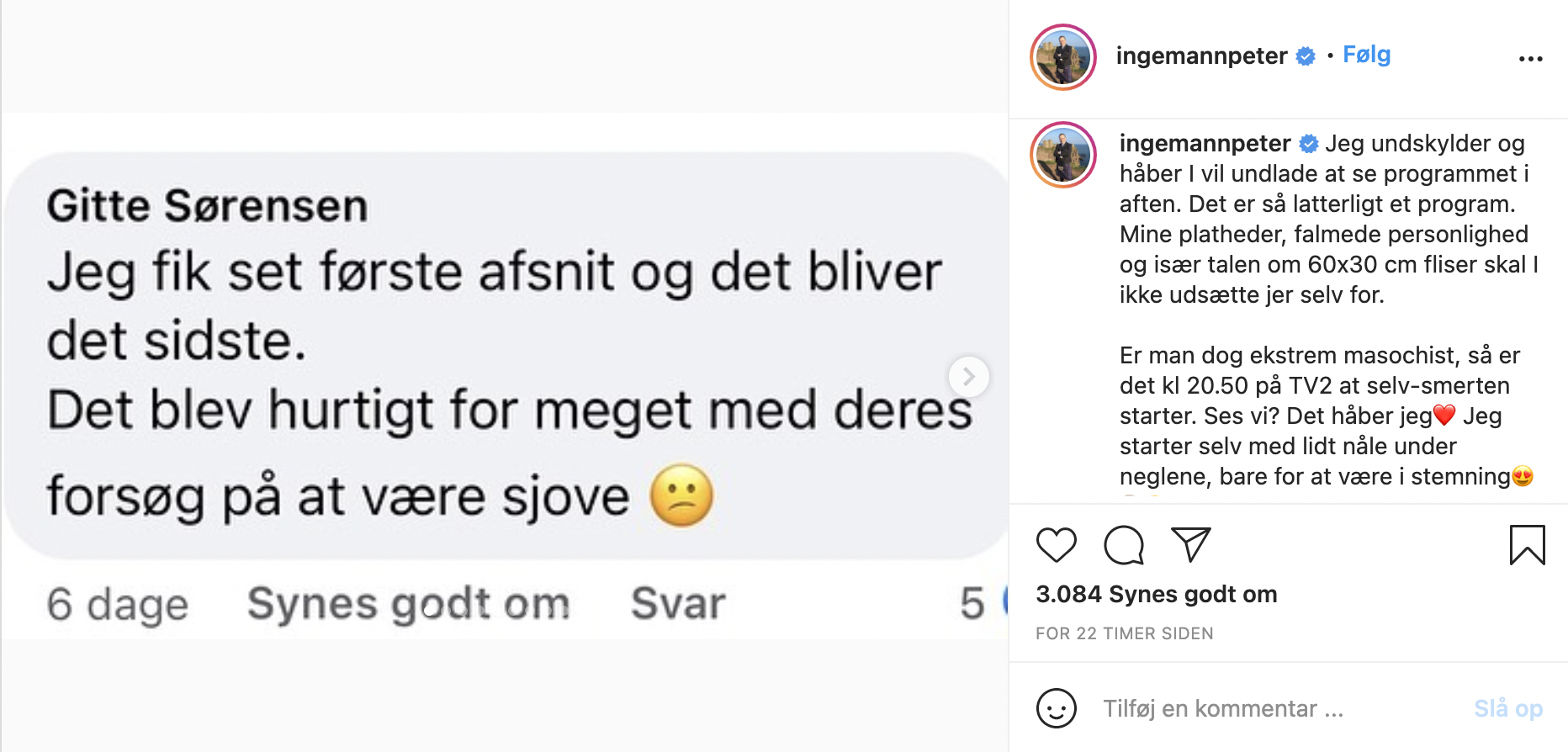Advance to next image with carousel arrow
1568x752 pixels.
point(969,377)
